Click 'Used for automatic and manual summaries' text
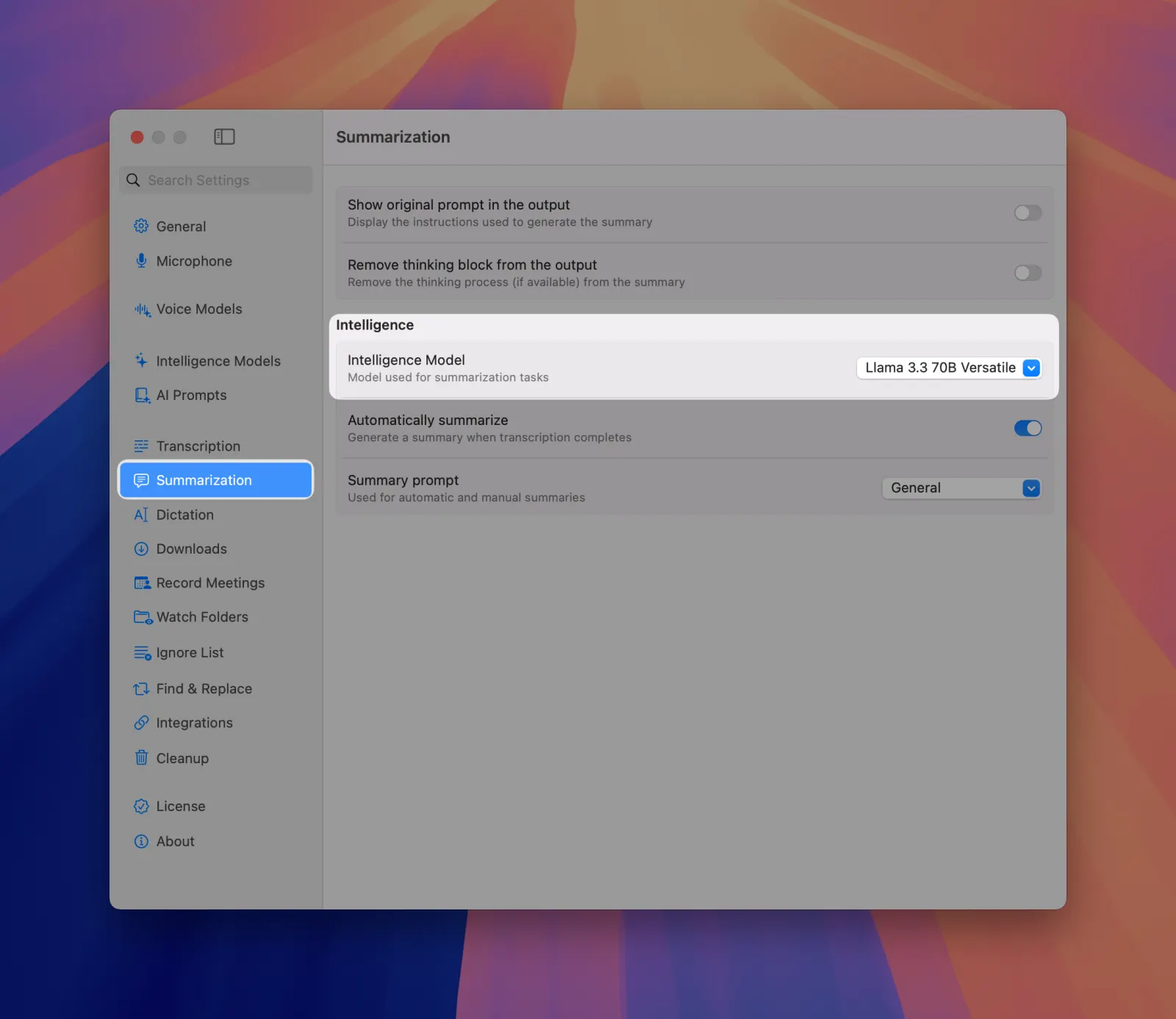Viewport: 1176px width, 1019px height. pos(466,498)
